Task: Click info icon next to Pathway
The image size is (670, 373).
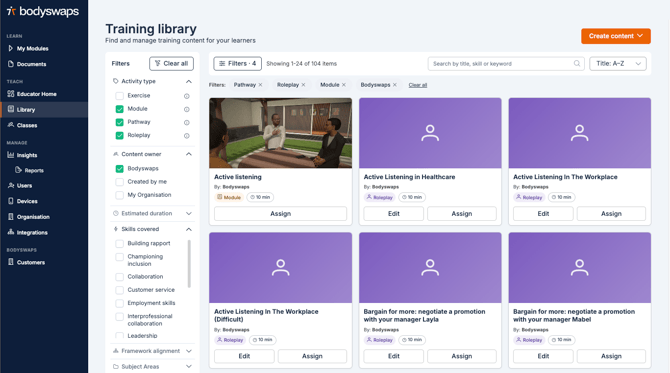Action: pyautogui.click(x=187, y=123)
